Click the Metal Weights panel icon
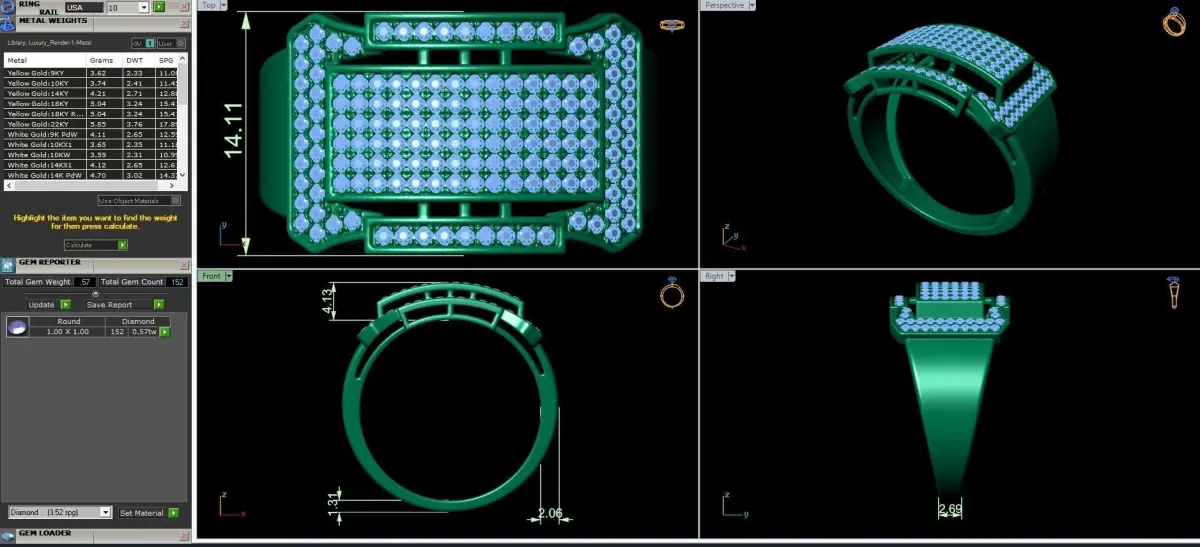1200x547 pixels. point(7,23)
